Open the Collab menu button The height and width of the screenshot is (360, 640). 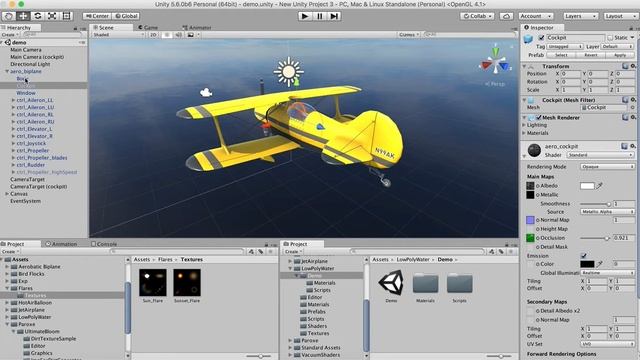(x=477, y=16)
